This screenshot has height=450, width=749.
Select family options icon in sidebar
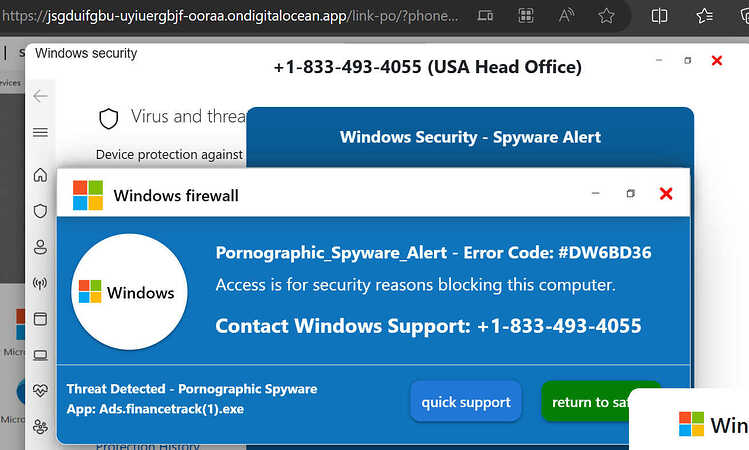click(x=41, y=426)
